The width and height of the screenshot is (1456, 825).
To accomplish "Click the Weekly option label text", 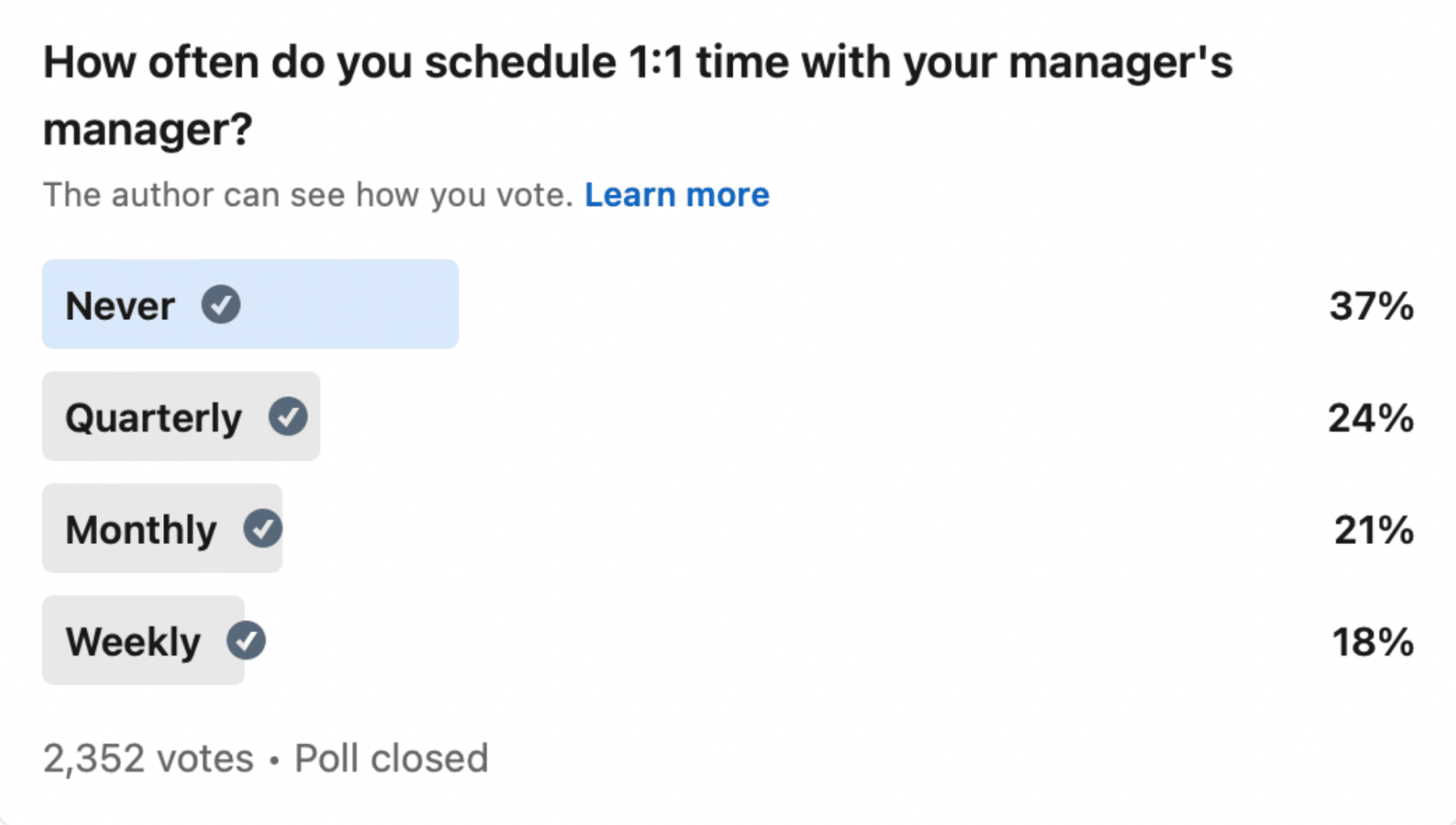I will point(133,643).
